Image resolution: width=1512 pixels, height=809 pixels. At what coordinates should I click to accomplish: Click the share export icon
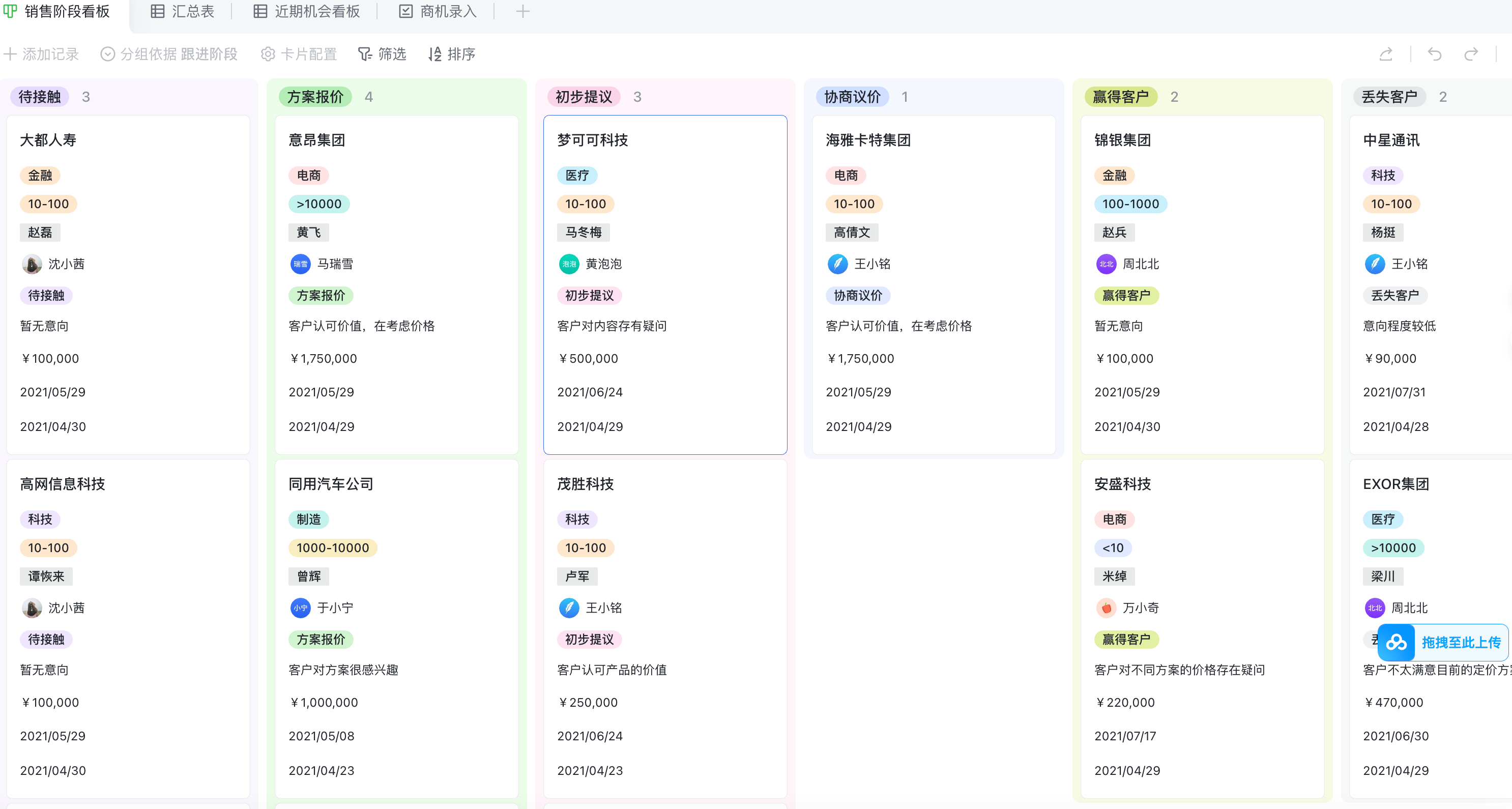1386,54
